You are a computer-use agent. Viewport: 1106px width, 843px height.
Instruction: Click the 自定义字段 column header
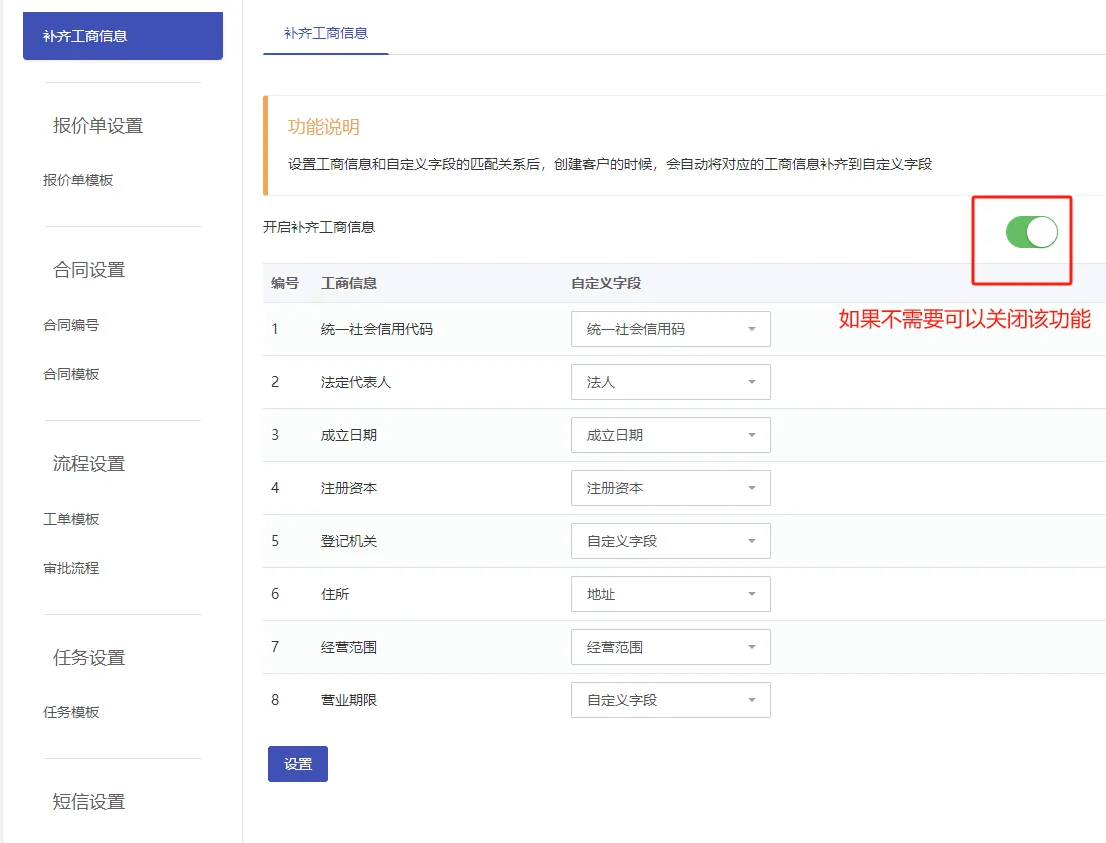(606, 283)
